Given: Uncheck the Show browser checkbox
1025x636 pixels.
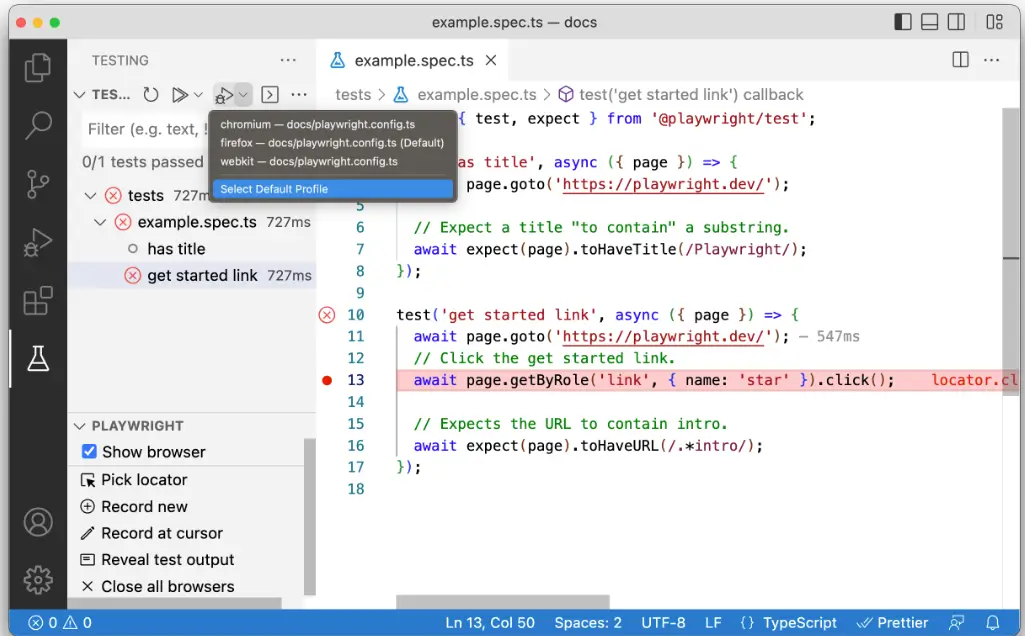Looking at the screenshot, I should [89, 452].
